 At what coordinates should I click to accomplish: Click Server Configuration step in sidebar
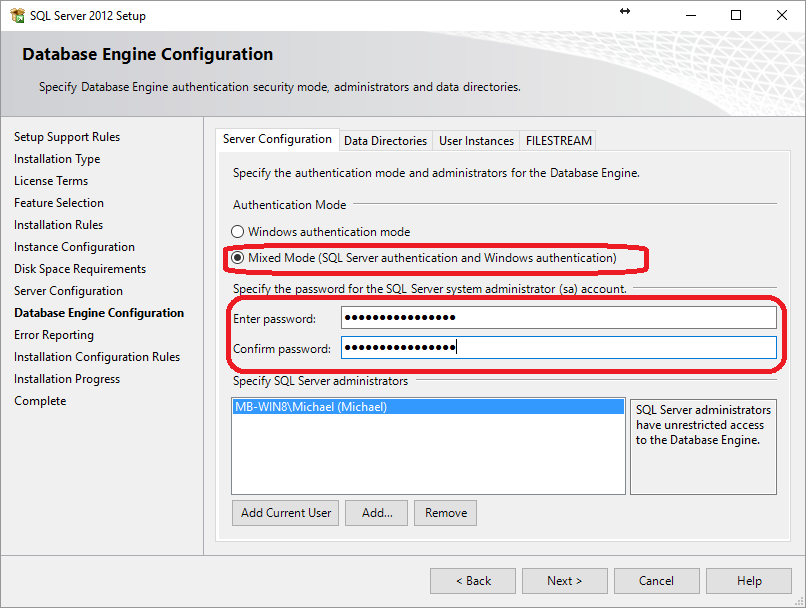[x=69, y=291]
